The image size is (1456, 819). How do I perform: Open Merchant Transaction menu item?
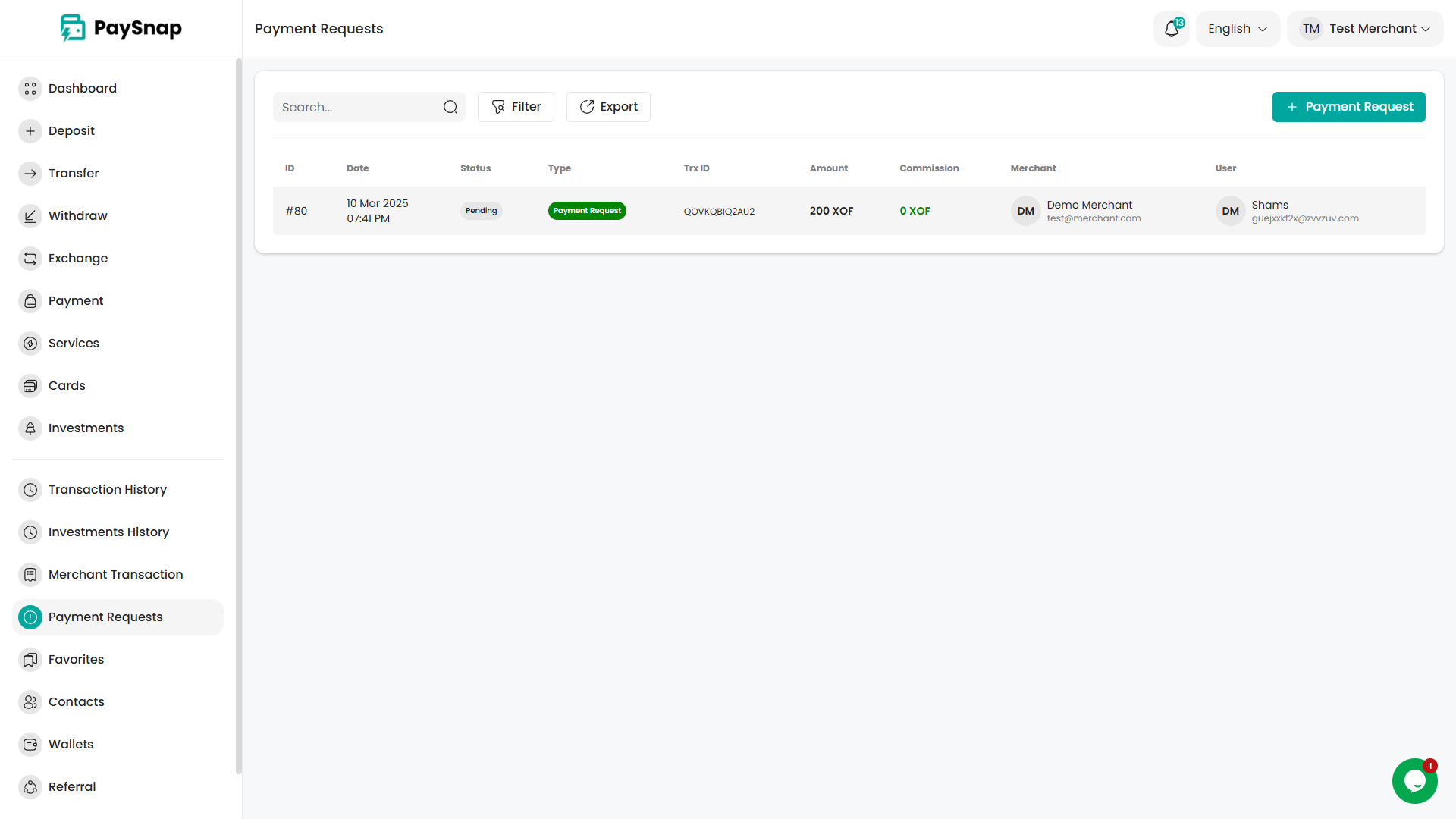(x=115, y=574)
